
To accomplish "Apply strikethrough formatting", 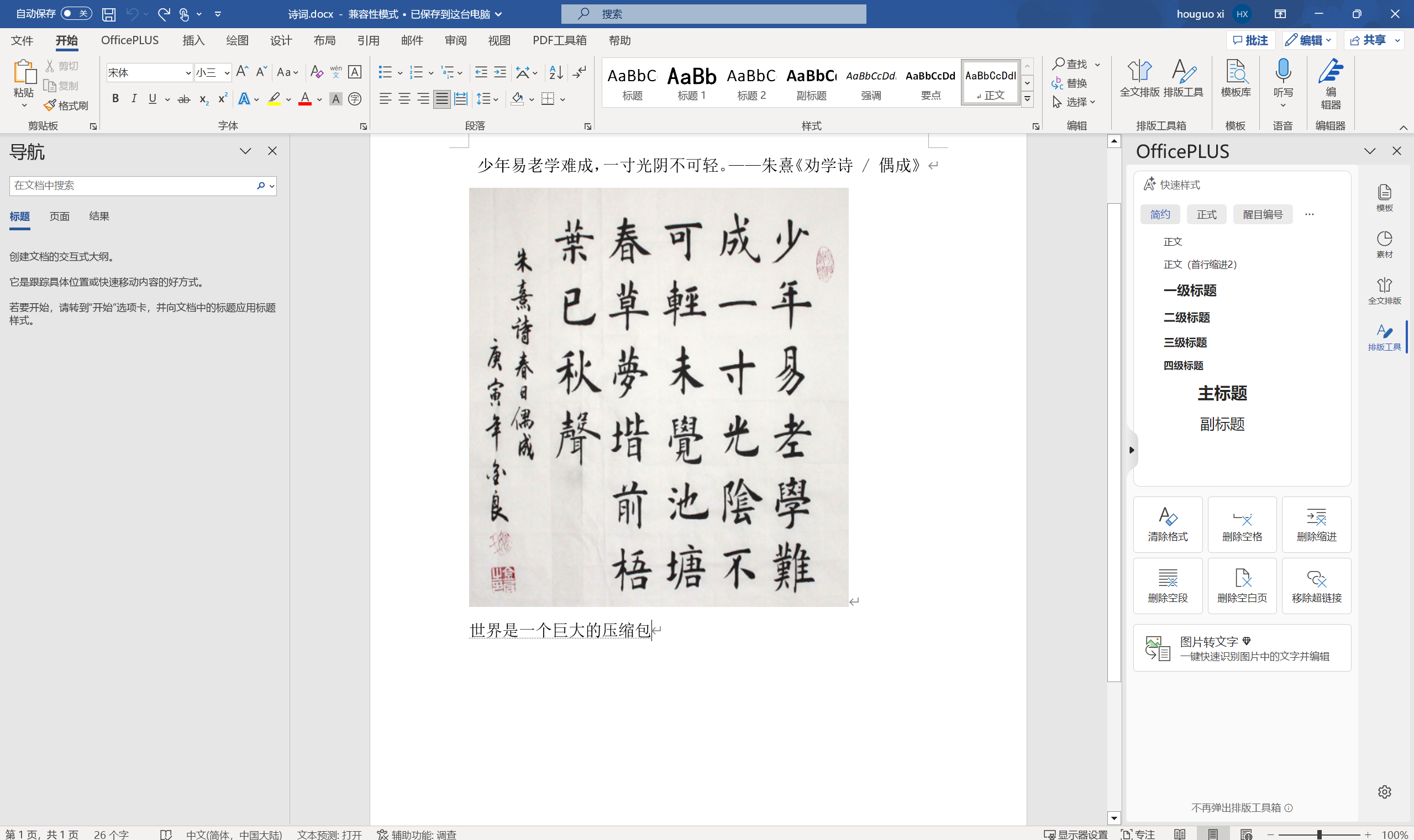I will point(183,99).
